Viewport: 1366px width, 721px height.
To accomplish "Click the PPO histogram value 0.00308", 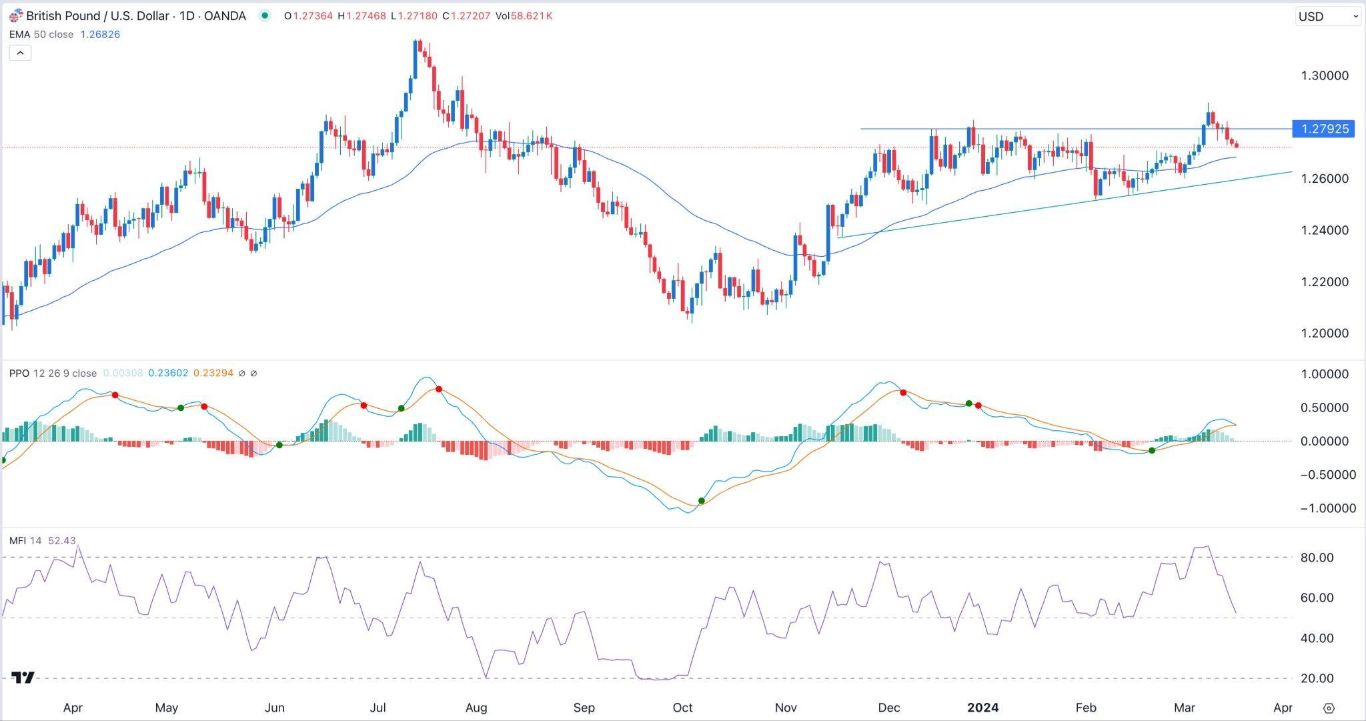I will pyautogui.click(x=122, y=373).
